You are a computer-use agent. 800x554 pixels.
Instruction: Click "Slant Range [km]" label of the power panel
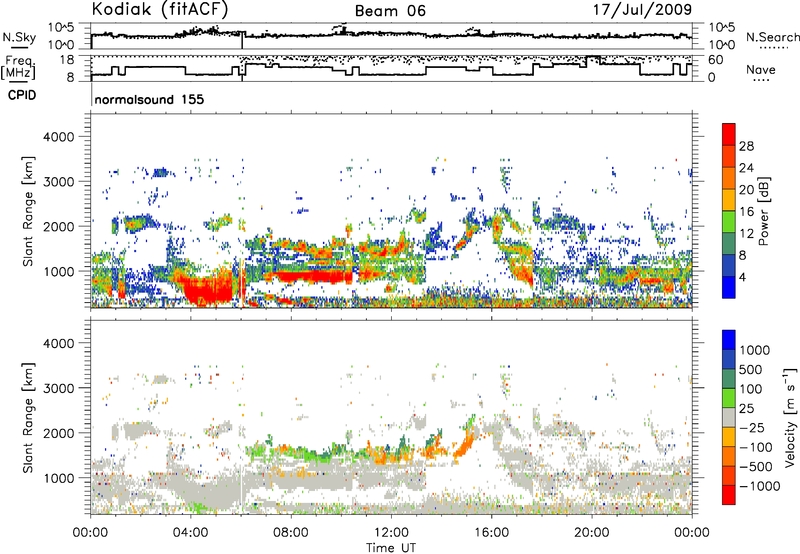tap(28, 211)
